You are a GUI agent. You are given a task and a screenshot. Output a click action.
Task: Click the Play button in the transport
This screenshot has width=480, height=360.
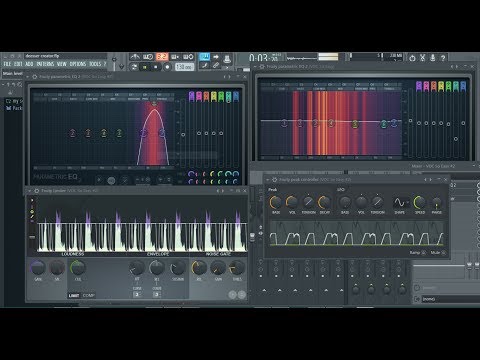coord(145,67)
